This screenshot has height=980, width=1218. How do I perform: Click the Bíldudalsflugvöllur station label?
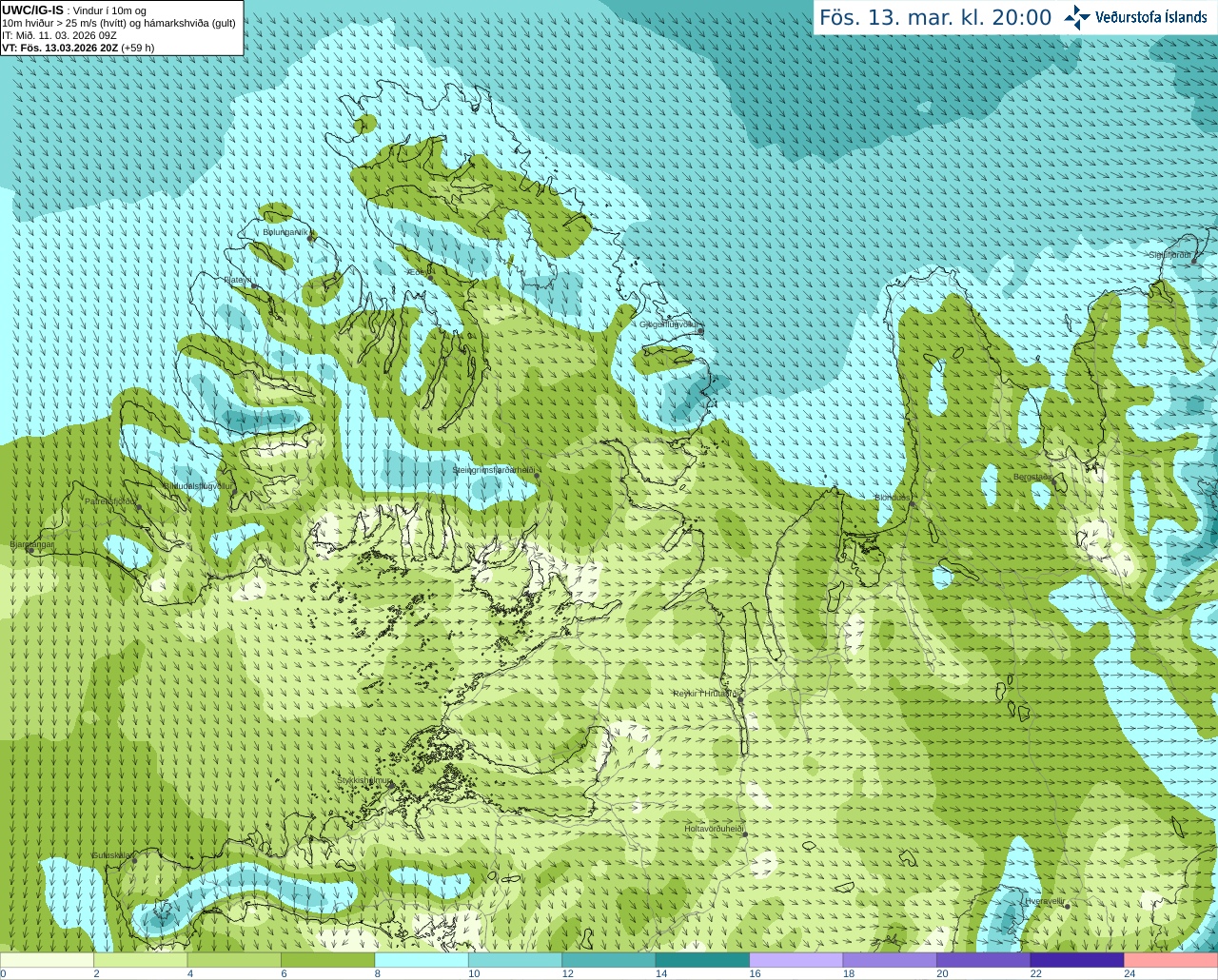tap(198, 486)
